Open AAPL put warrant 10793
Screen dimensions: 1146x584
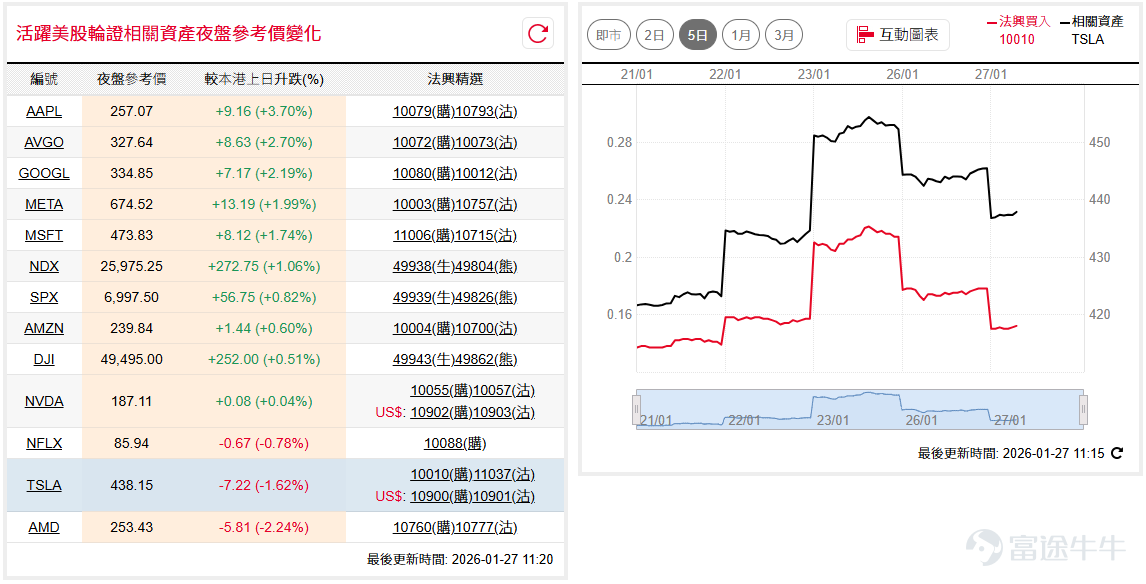[486, 111]
